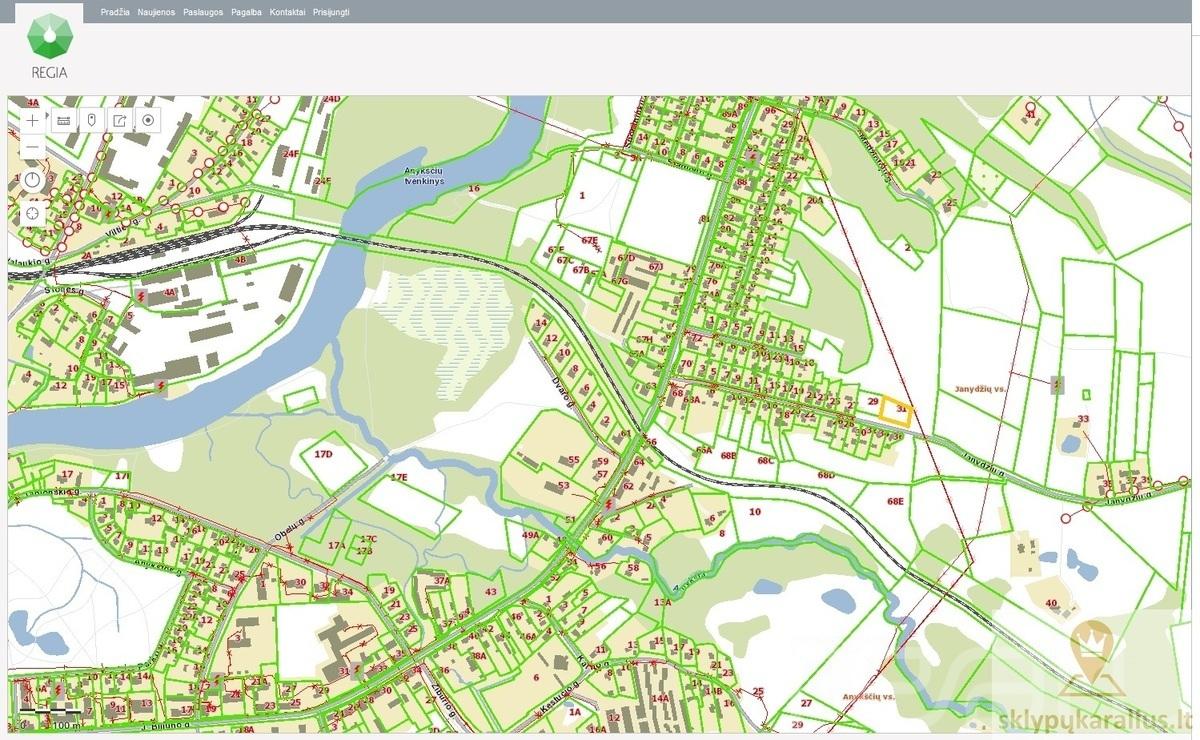Select parcel labeled 17E
Screen dimensions: 1200x740
click(400, 477)
